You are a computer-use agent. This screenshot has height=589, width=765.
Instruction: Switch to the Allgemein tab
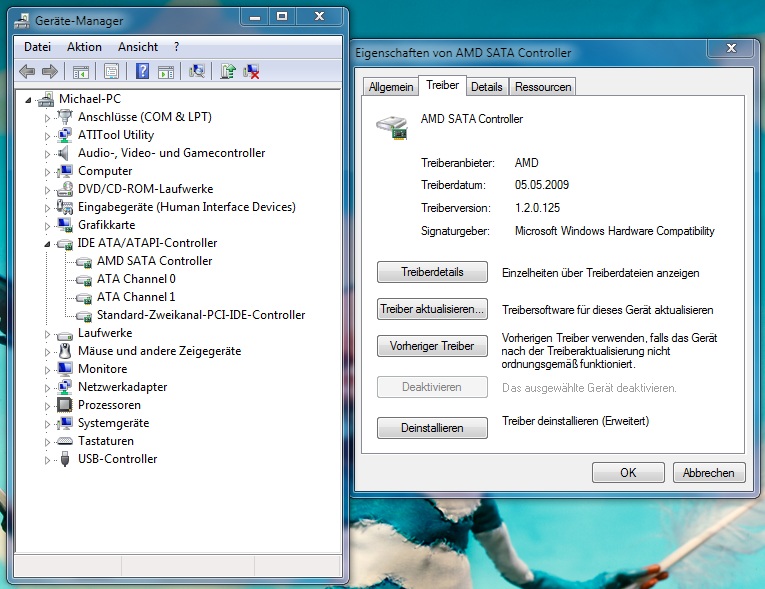(x=391, y=87)
